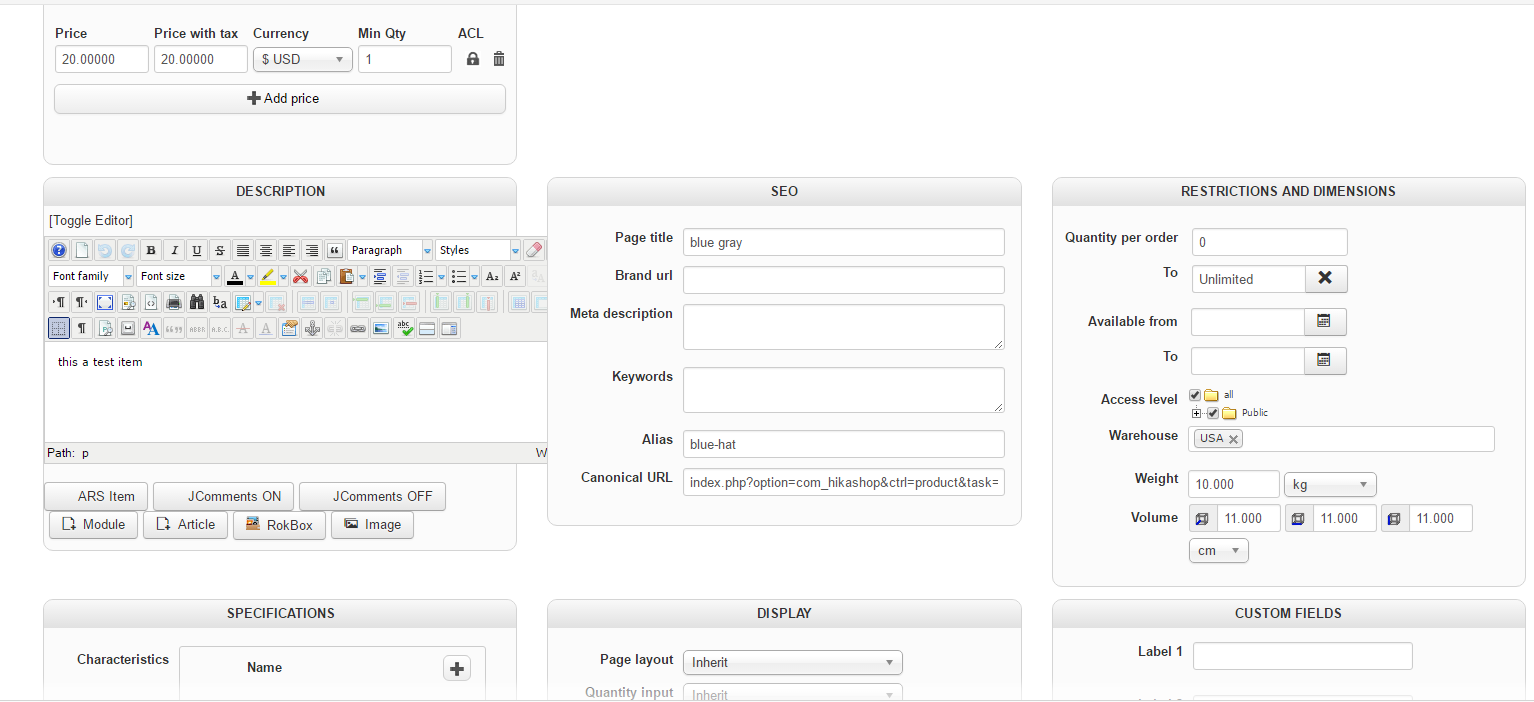Click the Toggle Editor link
Screen dimensions: 1534x702
click(91, 220)
